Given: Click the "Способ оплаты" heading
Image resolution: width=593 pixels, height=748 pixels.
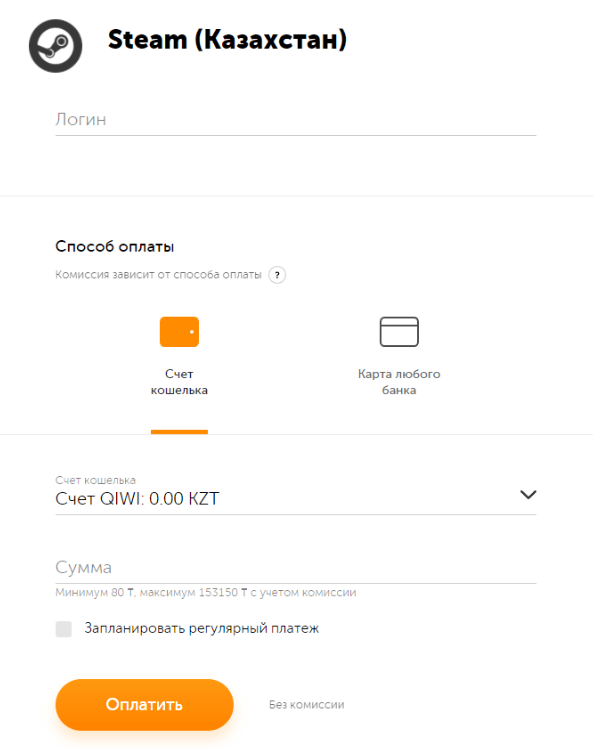Looking at the screenshot, I should click(x=114, y=247).
